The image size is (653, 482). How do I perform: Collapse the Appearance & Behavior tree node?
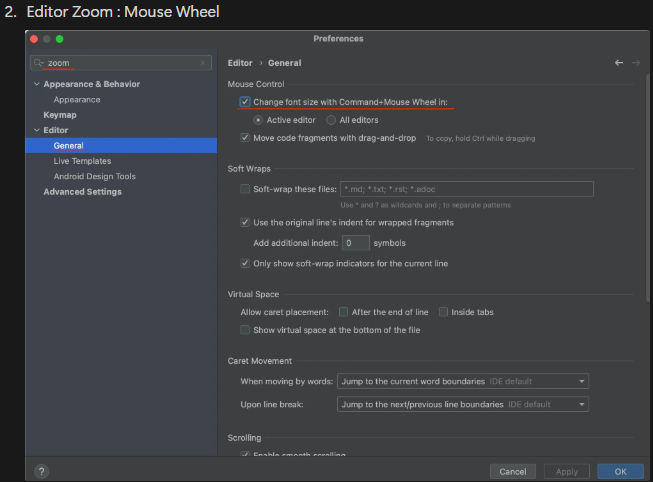click(x=37, y=84)
